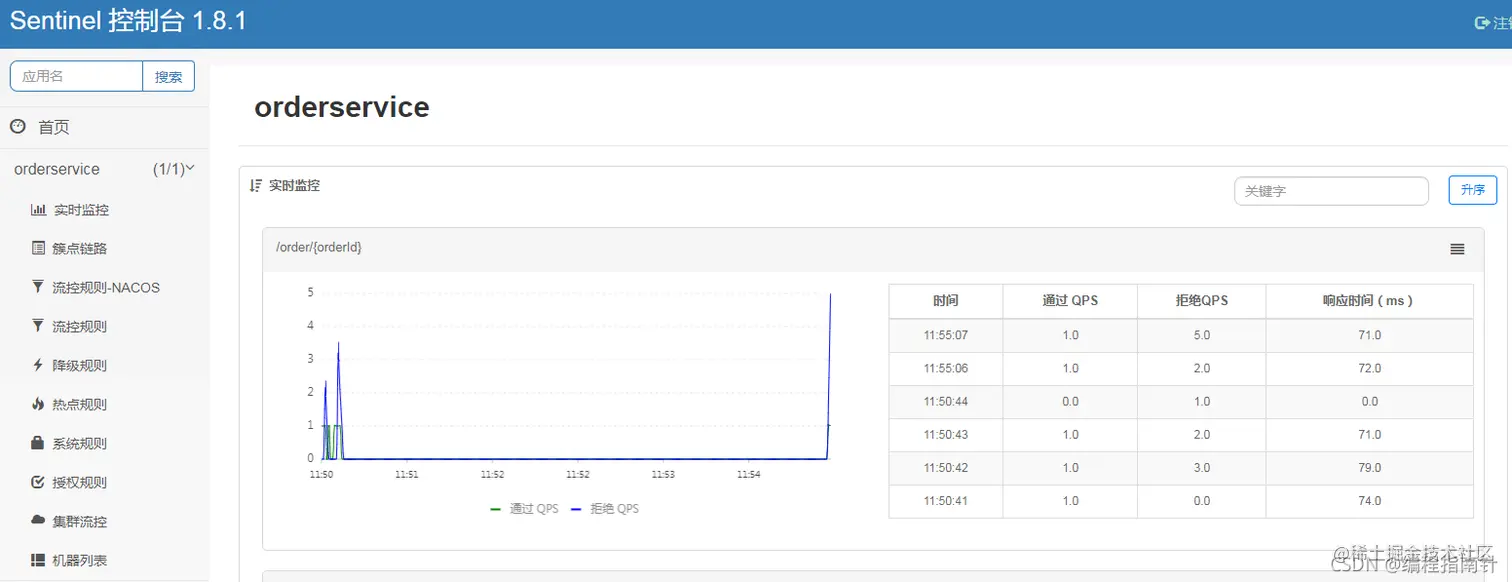The image size is (1512, 582).
Task: Go to 簇点链路 page
Action: [79, 248]
